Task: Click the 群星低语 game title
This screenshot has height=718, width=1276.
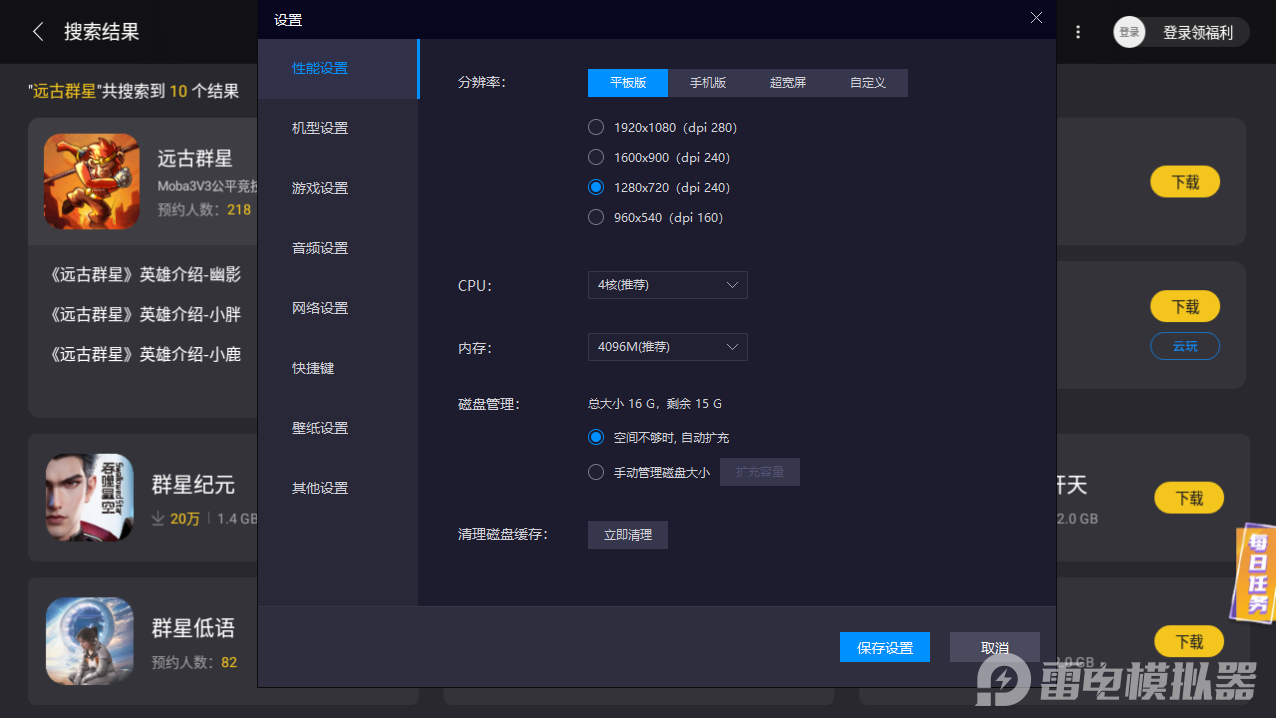Action: click(193, 628)
